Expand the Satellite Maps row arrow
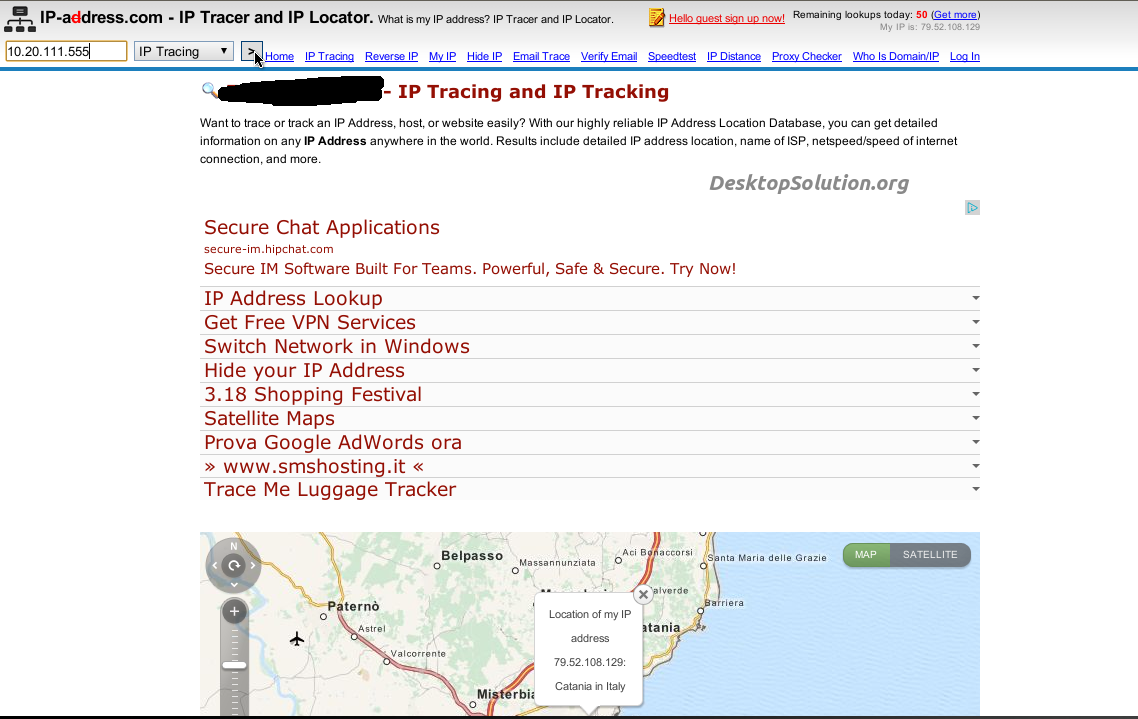Image resolution: width=1138 pixels, height=719 pixels. [x=975, y=418]
